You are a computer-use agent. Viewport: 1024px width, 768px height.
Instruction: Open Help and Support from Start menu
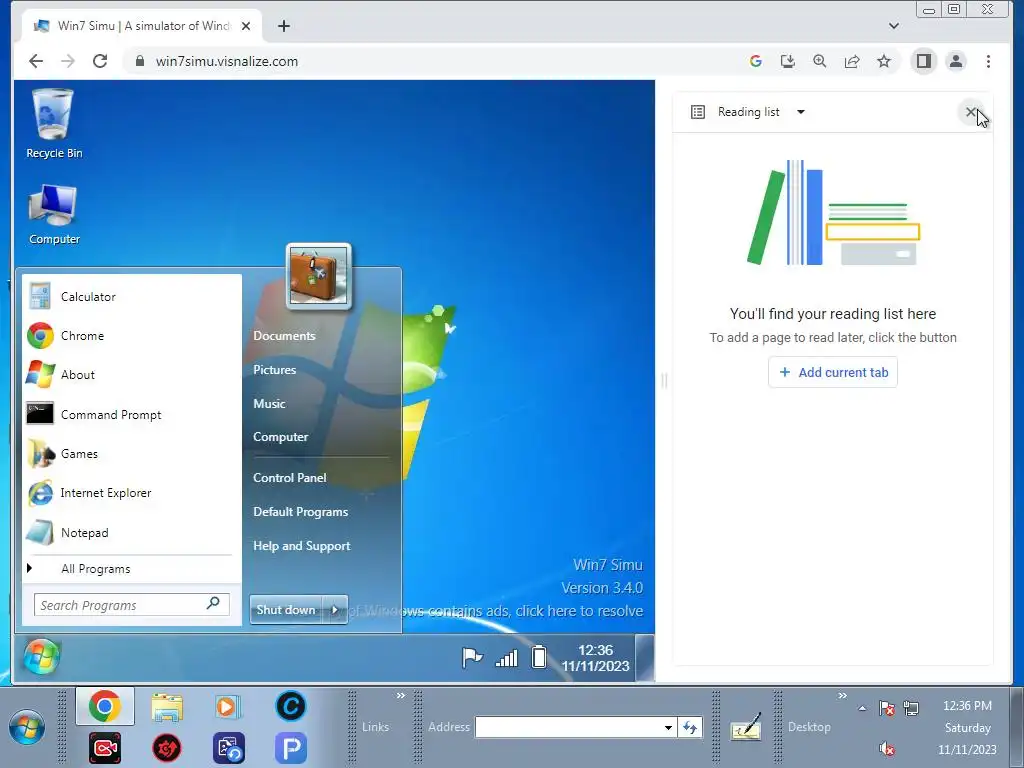(x=301, y=546)
